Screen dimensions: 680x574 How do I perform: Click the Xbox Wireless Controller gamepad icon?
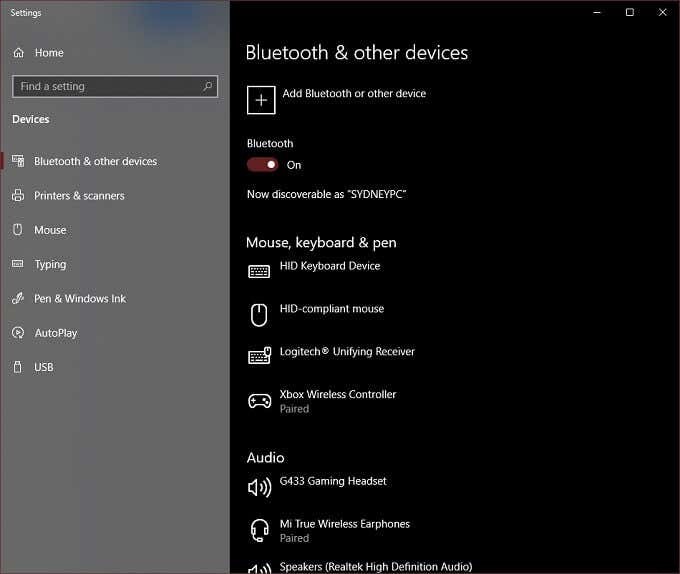[x=259, y=401]
